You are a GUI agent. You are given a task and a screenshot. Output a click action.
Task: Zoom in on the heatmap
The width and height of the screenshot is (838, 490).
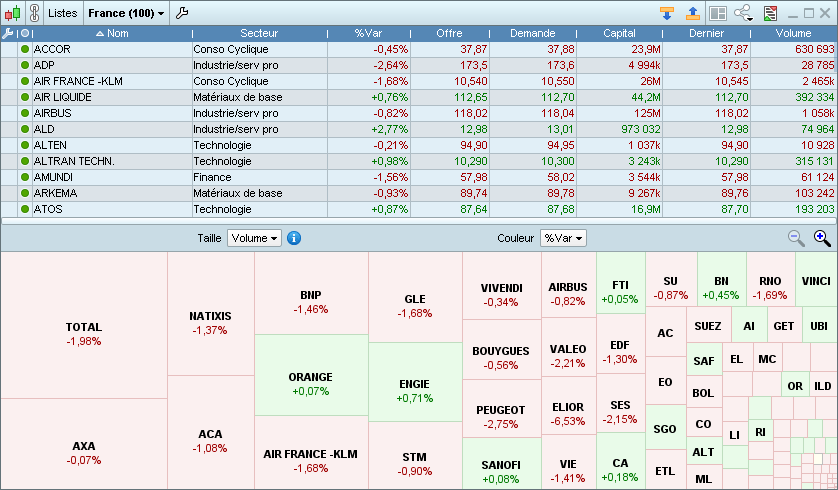coord(822,238)
